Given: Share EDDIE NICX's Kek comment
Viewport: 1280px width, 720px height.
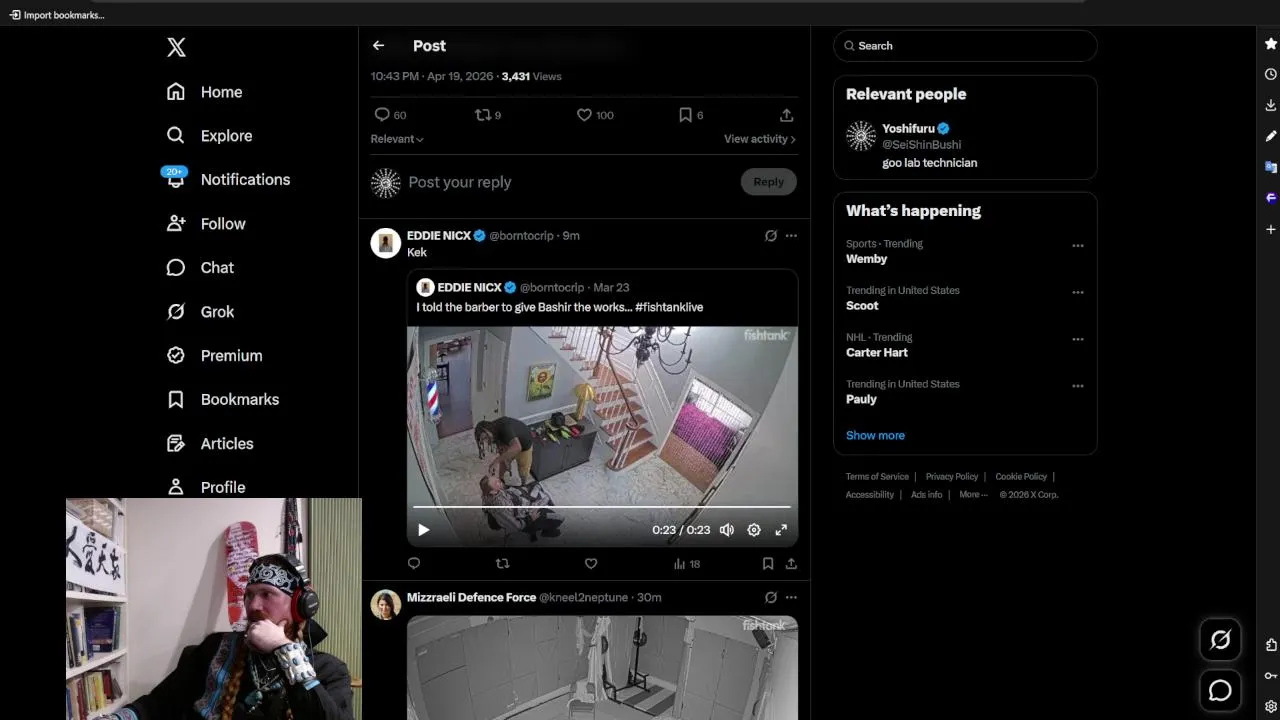Looking at the screenshot, I should click(x=791, y=564).
